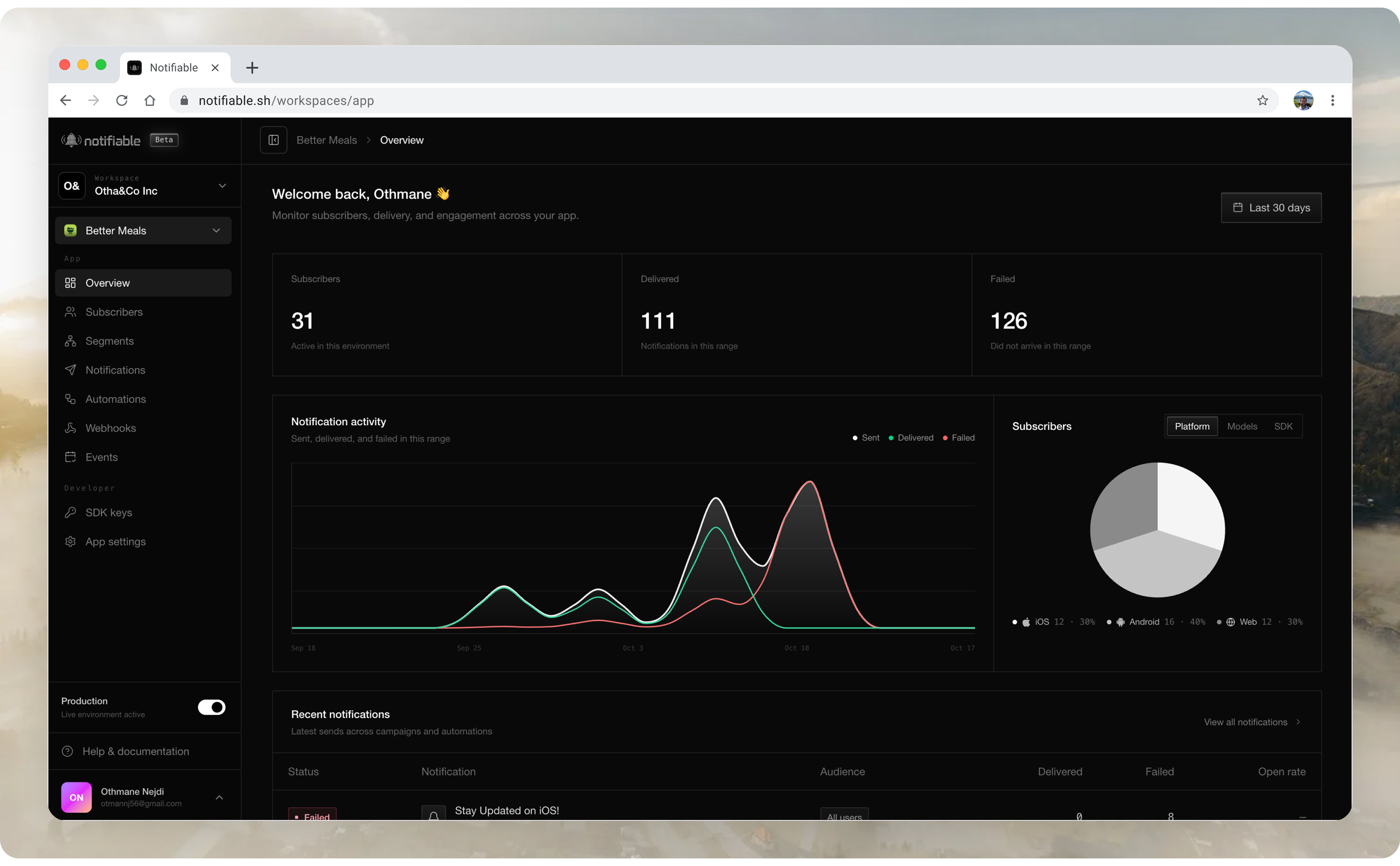Select the Platform tab in Subscribers
This screenshot has height=866, width=1400.
[1191, 427]
